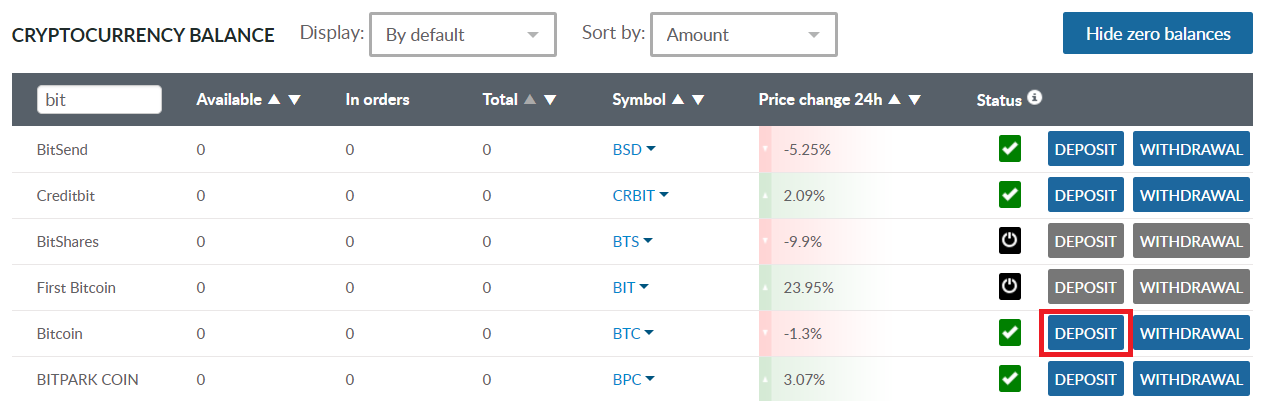Click green checkmark status icon for BitSend
This screenshot has height=401, width=1265.
click(1010, 150)
